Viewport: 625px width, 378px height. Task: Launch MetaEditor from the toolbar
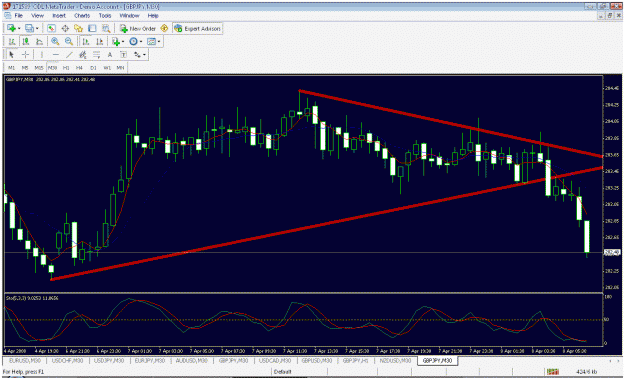tap(164, 28)
